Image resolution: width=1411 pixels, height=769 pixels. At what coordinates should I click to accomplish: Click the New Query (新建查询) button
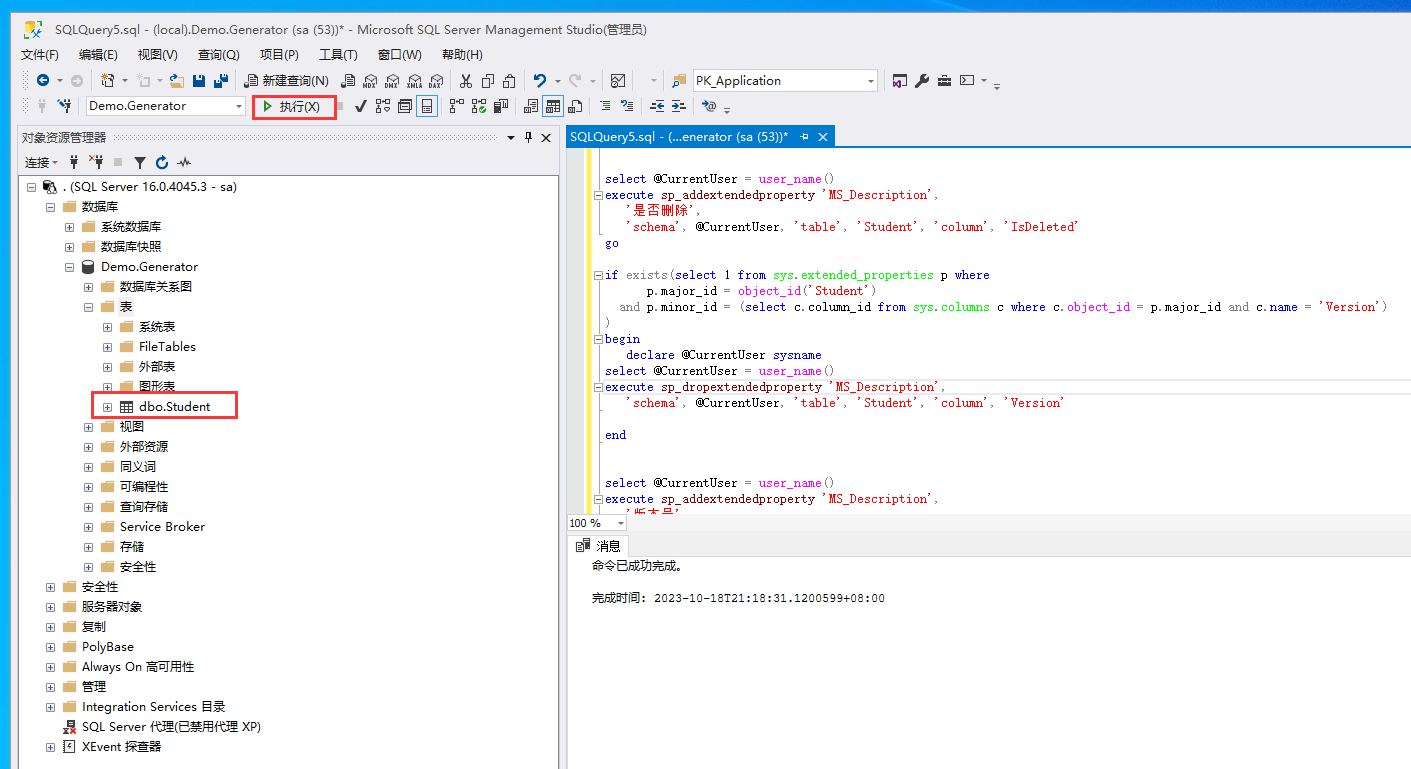click(x=286, y=81)
